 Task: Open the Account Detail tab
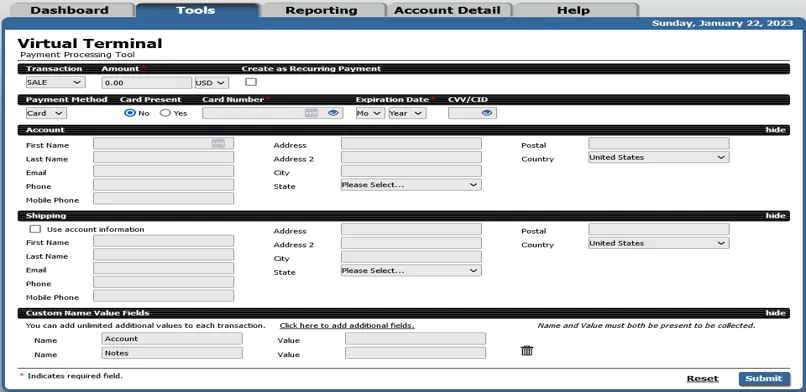(447, 10)
